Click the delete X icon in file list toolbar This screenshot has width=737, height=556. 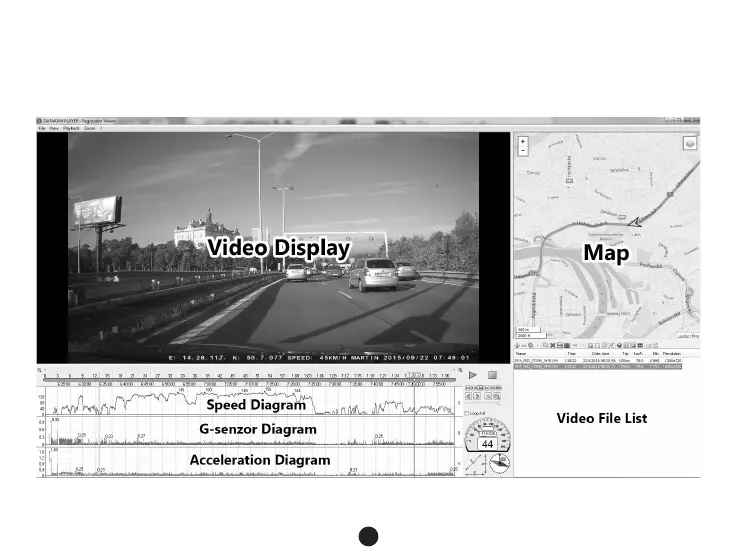pos(552,345)
